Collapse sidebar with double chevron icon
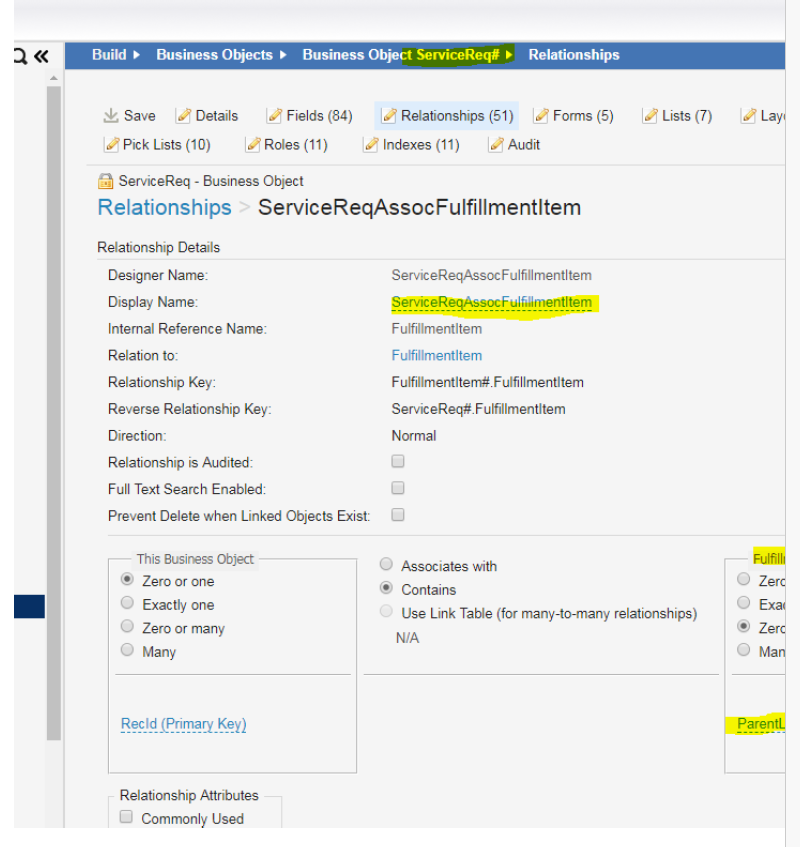Image resolution: width=800 pixels, height=847 pixels. click(x=41, y=56)
